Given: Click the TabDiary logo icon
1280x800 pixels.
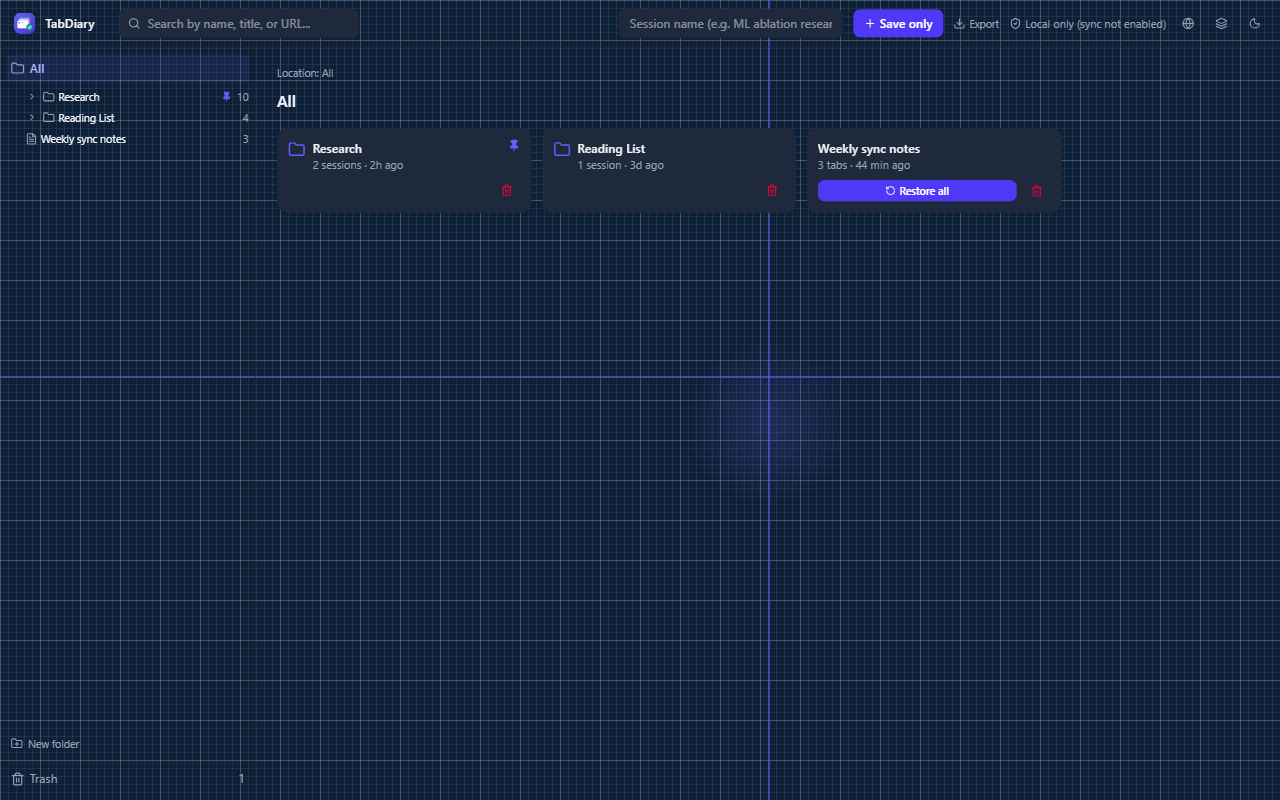Looking at the screenshot, I should coord(24,23).
